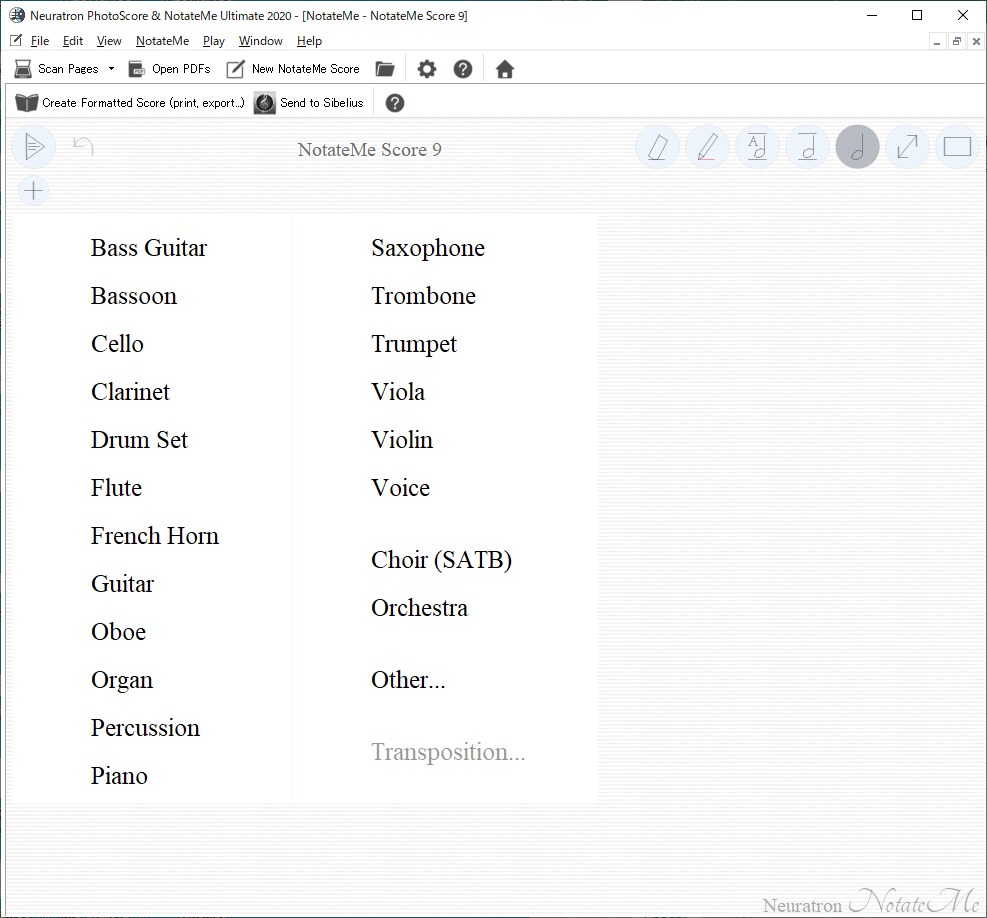Click the NotateMe Score 9 title
The image size is (987, 918).
coord(369,150)
